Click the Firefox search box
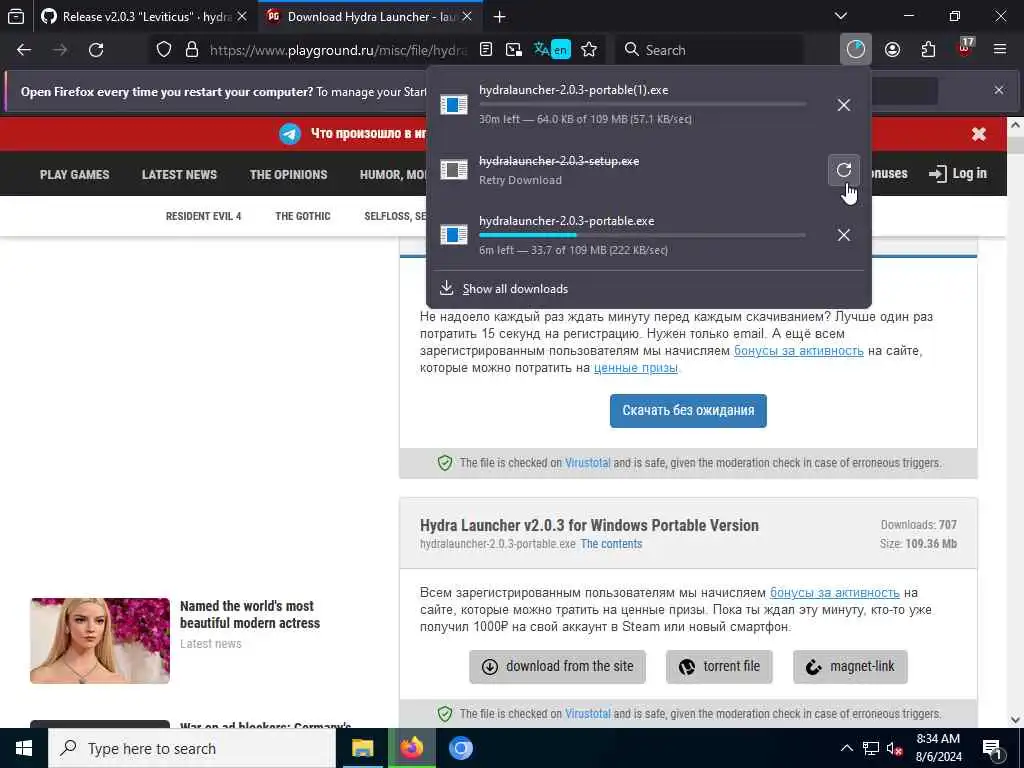This screenshot has width=1024, height=768. point(709,50)
